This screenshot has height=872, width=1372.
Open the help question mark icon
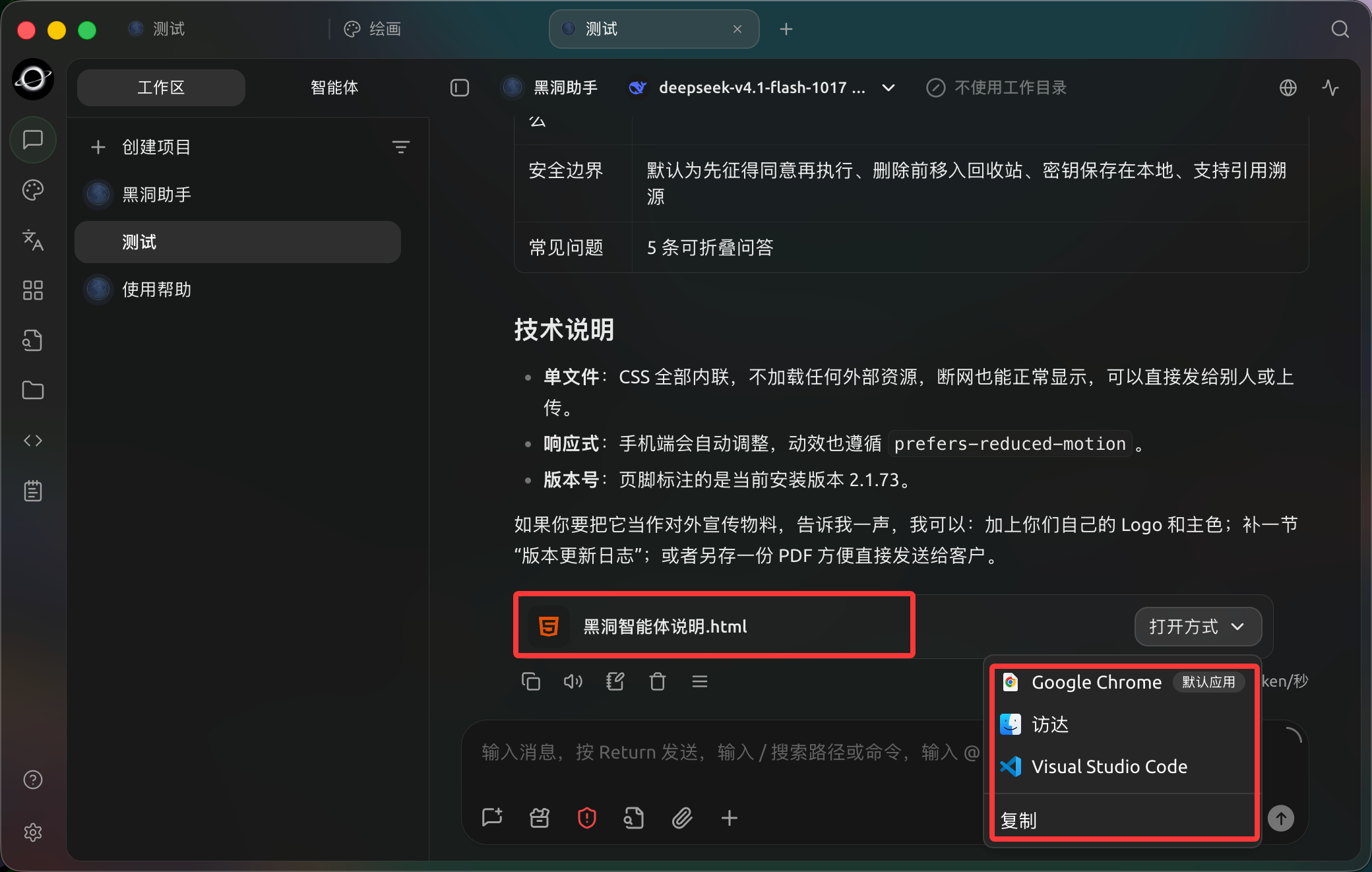coord(33,780)
